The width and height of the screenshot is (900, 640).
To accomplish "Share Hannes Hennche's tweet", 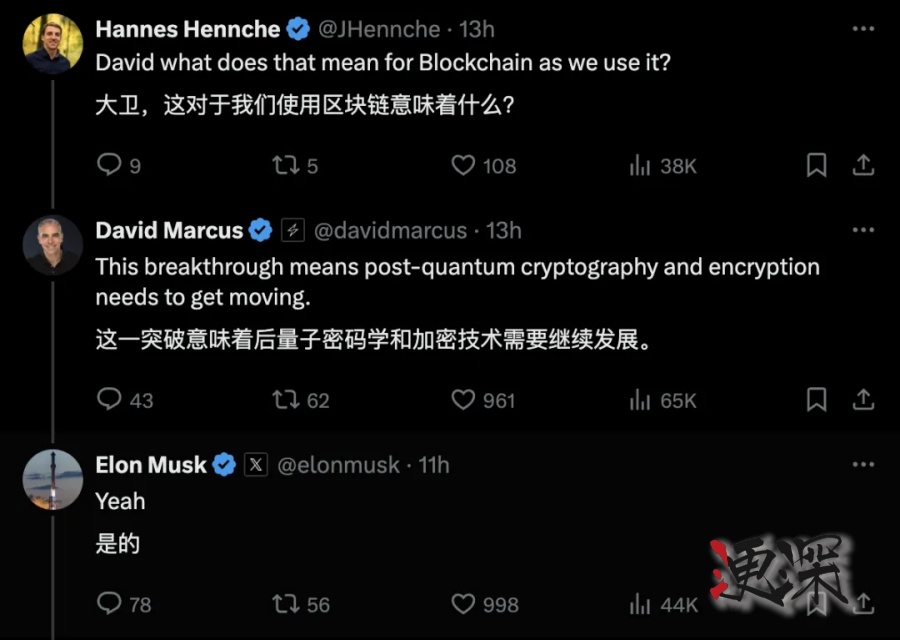I will tap(863, 165).
